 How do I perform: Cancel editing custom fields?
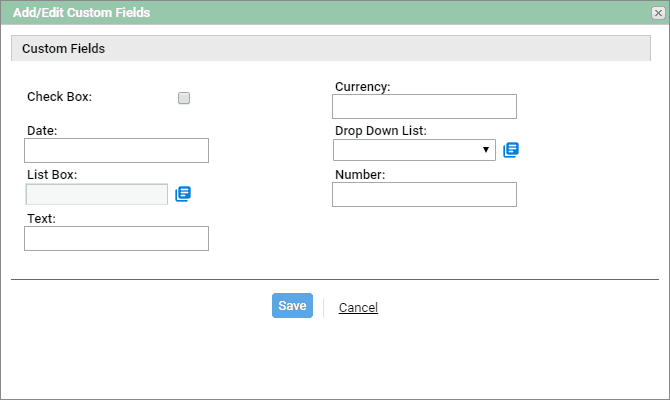point(358,307)
